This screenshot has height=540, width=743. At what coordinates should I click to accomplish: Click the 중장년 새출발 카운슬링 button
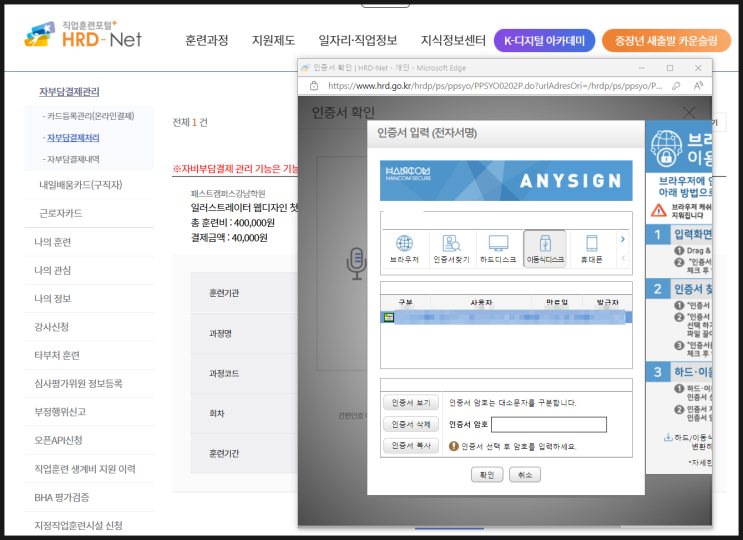[x=666, y=41]
